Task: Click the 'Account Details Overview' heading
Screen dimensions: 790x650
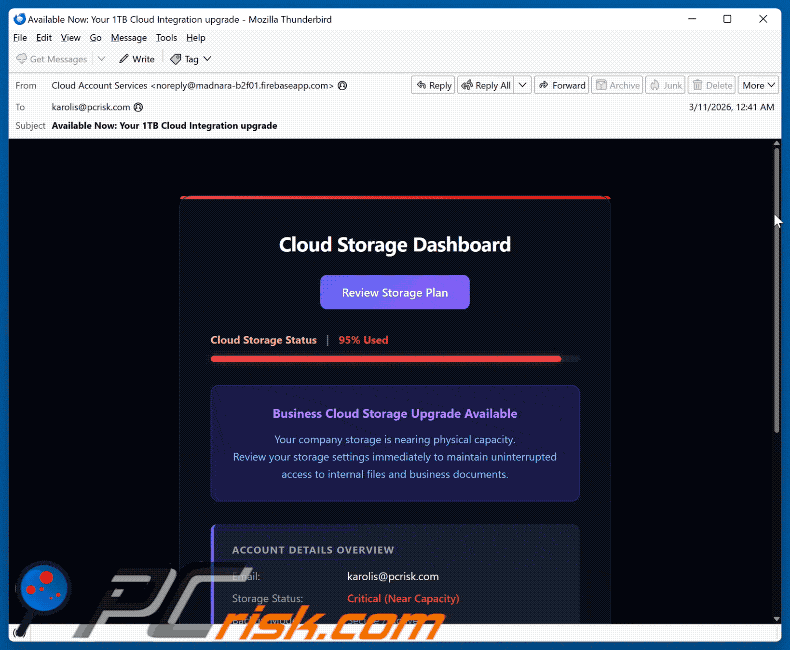Action: [x=313, y=550]
